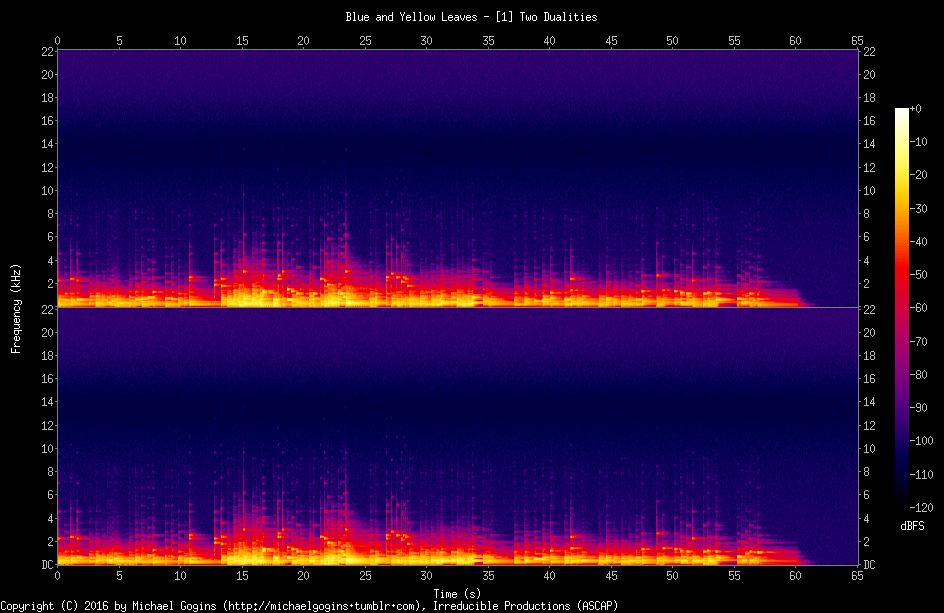The image size is (944, 613).
Task: Click the title "Blue and Yellow Leaves - [1] Two Dualities"
Action: 471,17
